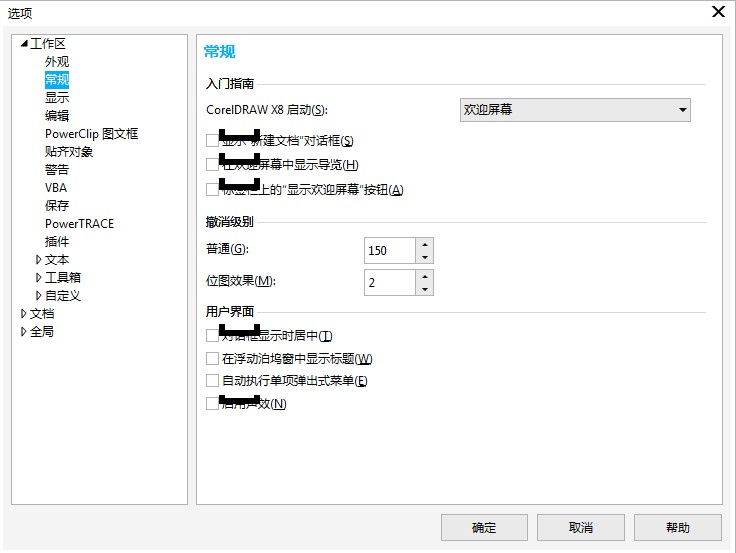Select 外观 in the options tree

pos(57,61)
